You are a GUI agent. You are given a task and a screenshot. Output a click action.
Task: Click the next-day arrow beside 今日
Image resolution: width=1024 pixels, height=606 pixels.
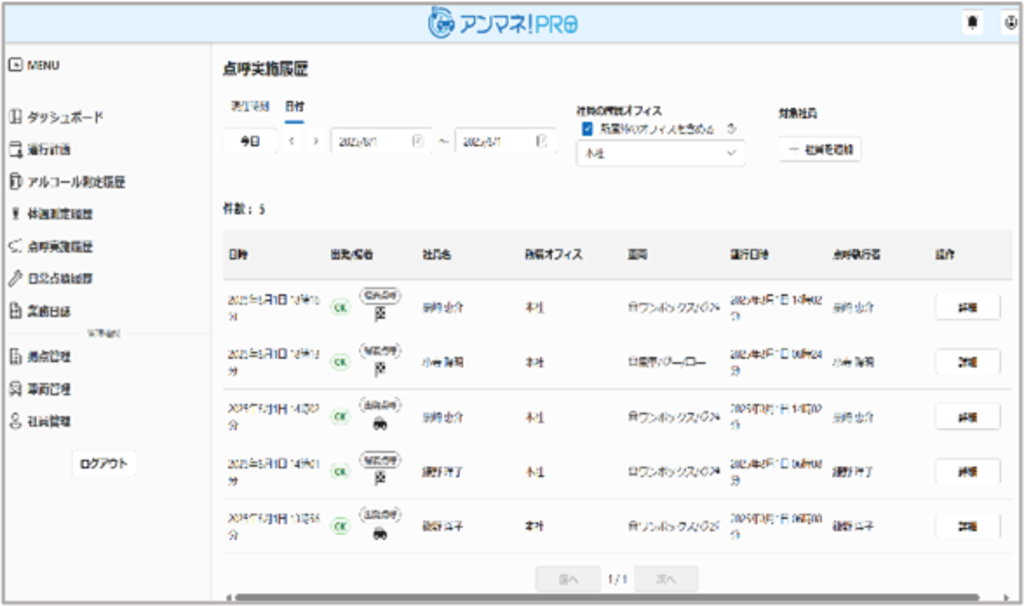click(x=315, y=142)
